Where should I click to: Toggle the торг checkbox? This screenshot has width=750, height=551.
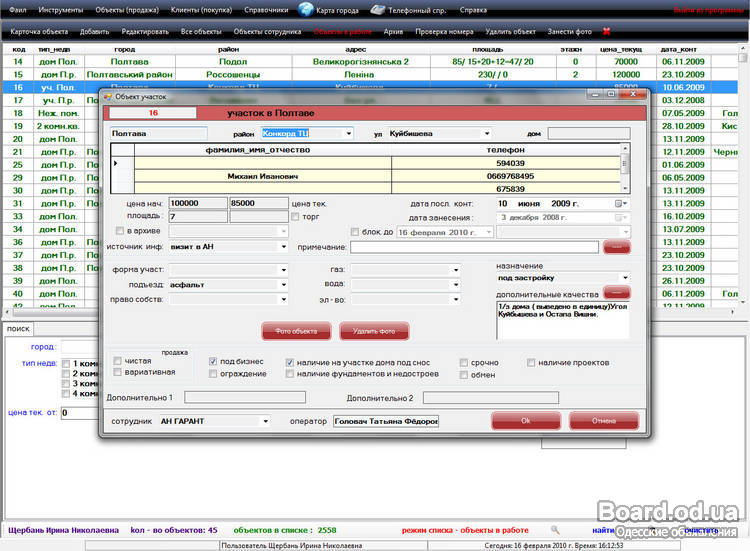tap(295, 216)
